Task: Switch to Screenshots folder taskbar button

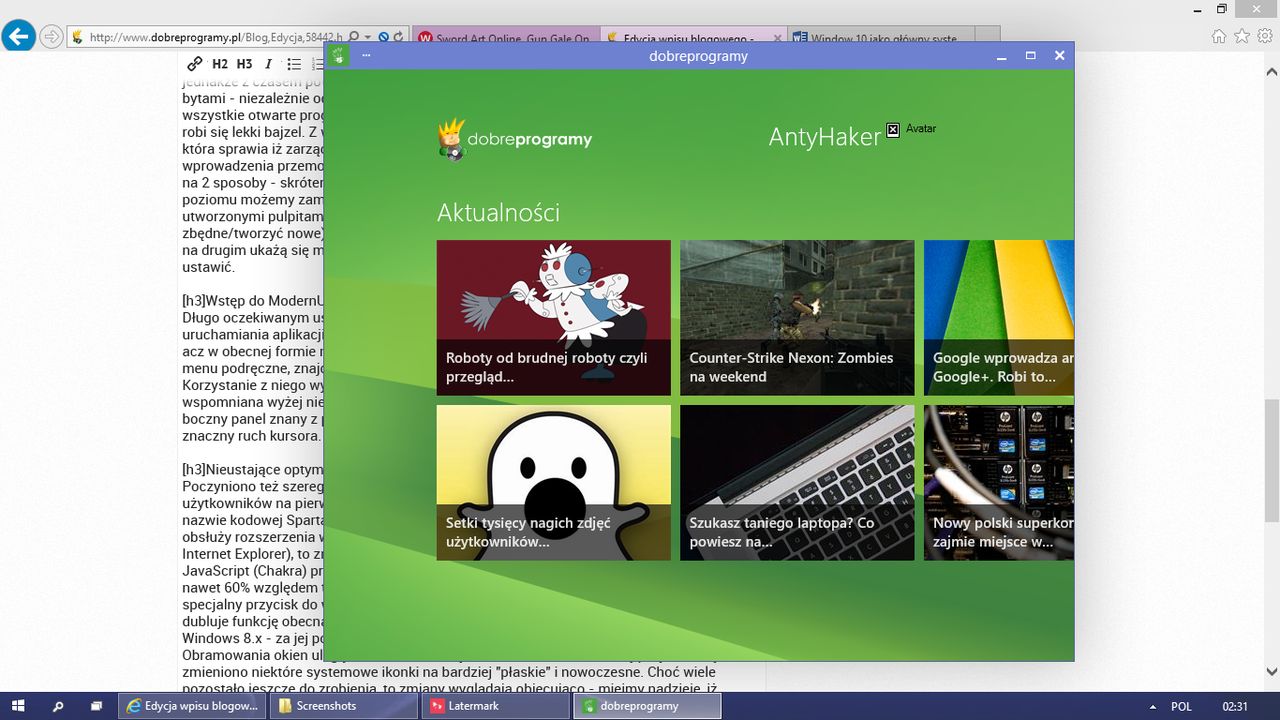Action: [344, 706]
